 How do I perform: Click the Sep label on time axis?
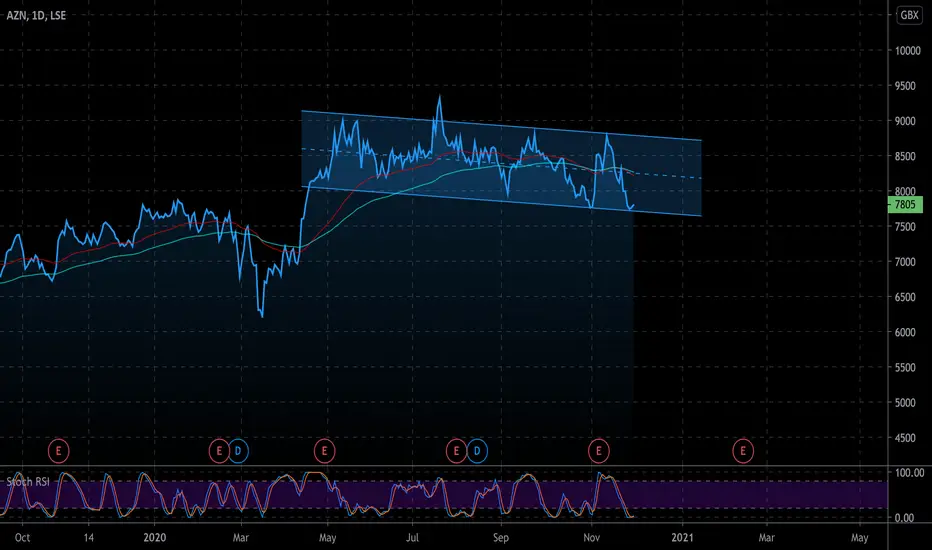click(501, 538)
